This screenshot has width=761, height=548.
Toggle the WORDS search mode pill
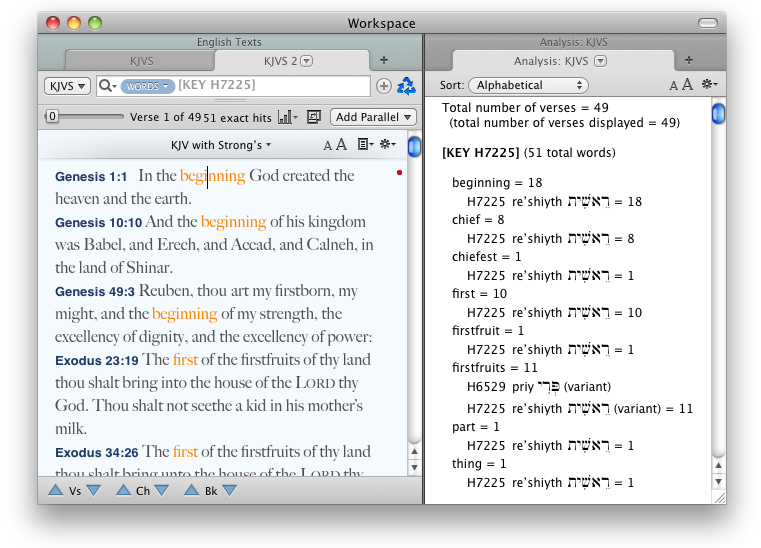pyautogui.click(x=147, y=87)
